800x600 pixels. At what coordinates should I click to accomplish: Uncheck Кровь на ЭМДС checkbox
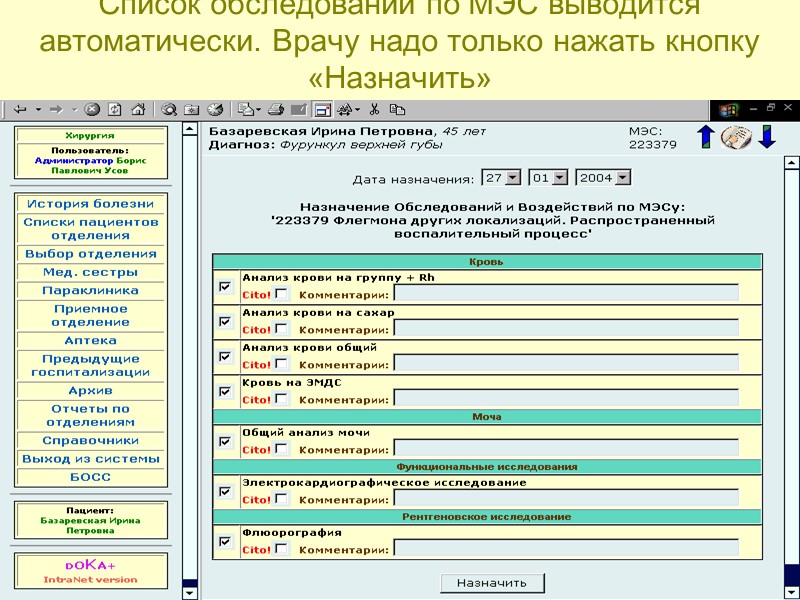point(225,391)
